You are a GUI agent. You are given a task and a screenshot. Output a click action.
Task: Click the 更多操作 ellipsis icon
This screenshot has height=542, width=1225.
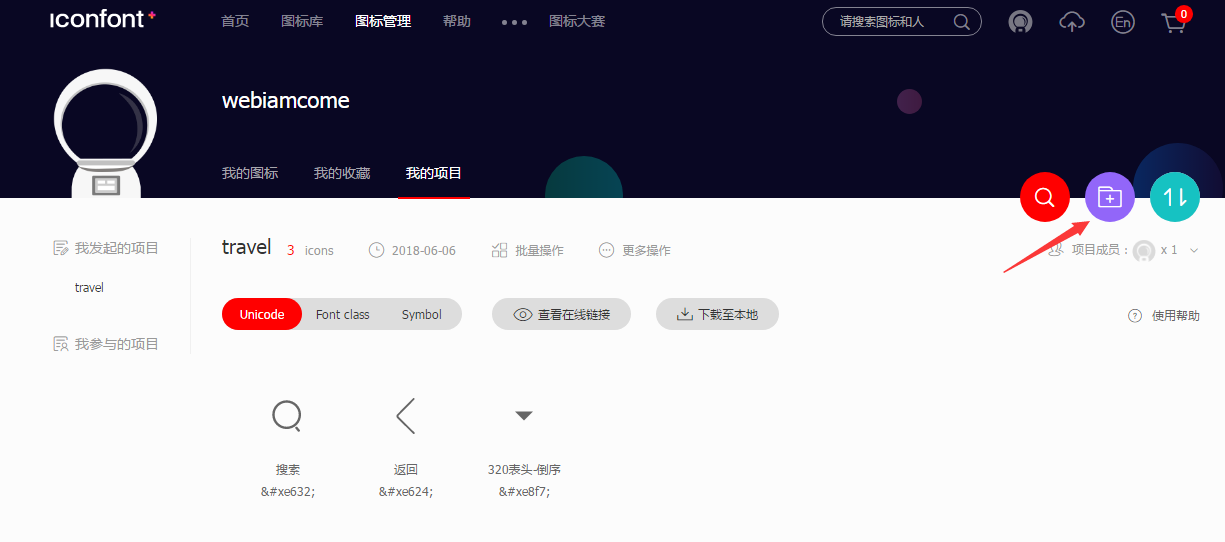pyautogui.click(x=606, y=250)
